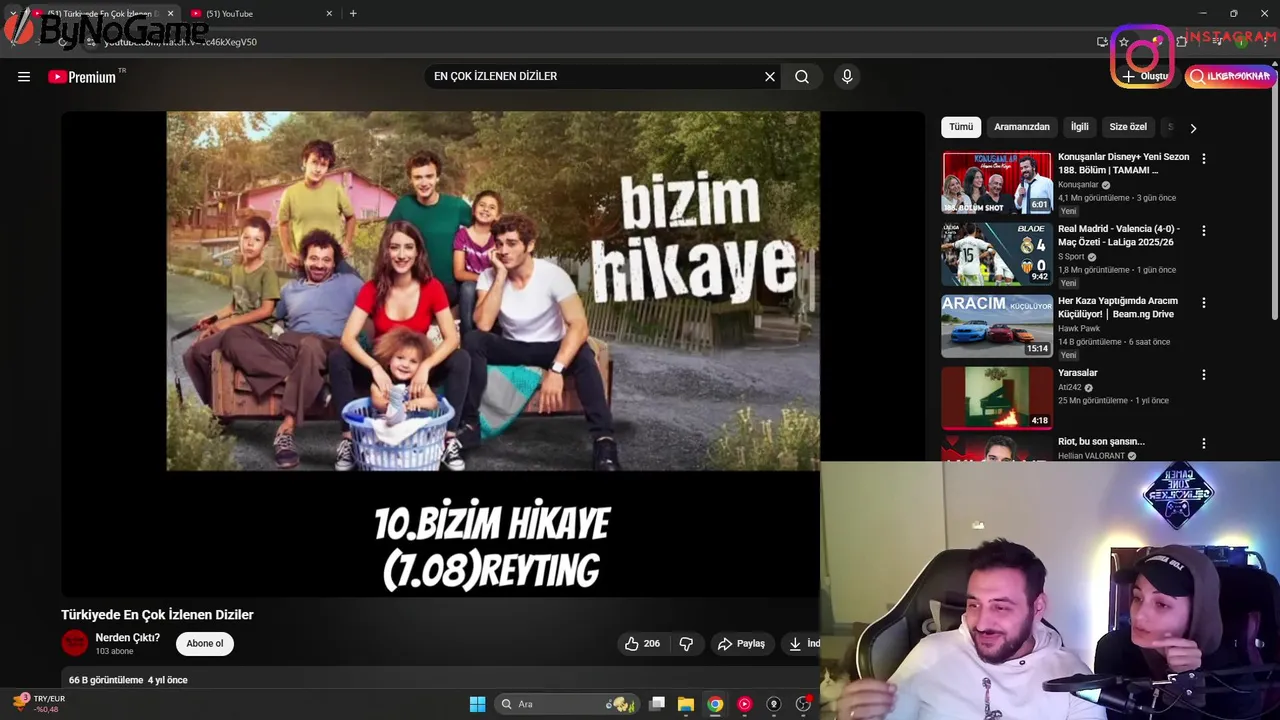This screenshot has width=1280, height=720.
Task: Click the Windows taskbar Ara search box
Action: pyautogui.click(x=567, y=704)
